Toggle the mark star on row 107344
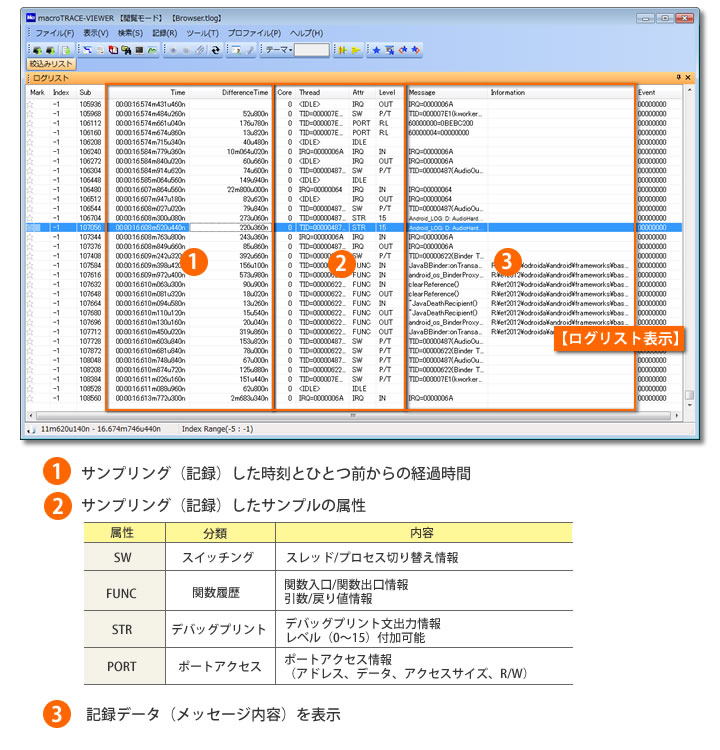This screenshot has height=750, width=720. click(x=31, y=237)
